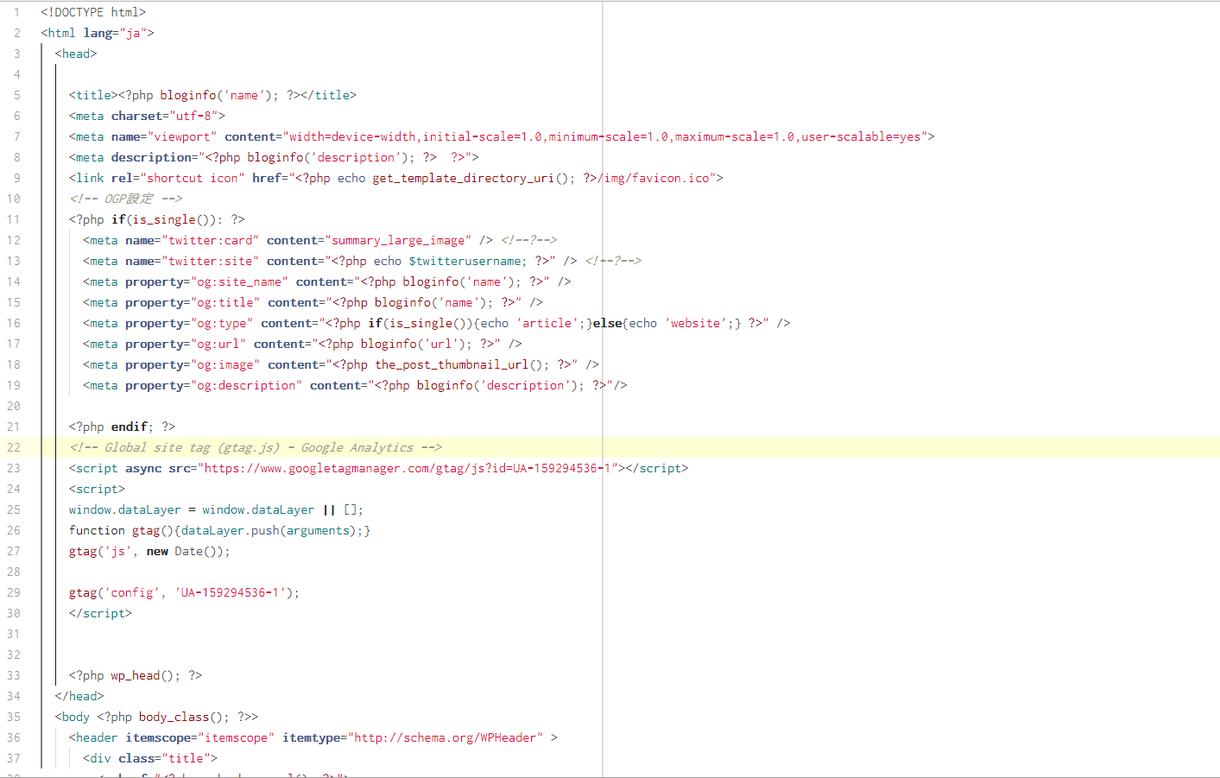Screen dimensions: 1220x778
Task: Select the lang="ja" attribute value
Action: pos(136,33)
